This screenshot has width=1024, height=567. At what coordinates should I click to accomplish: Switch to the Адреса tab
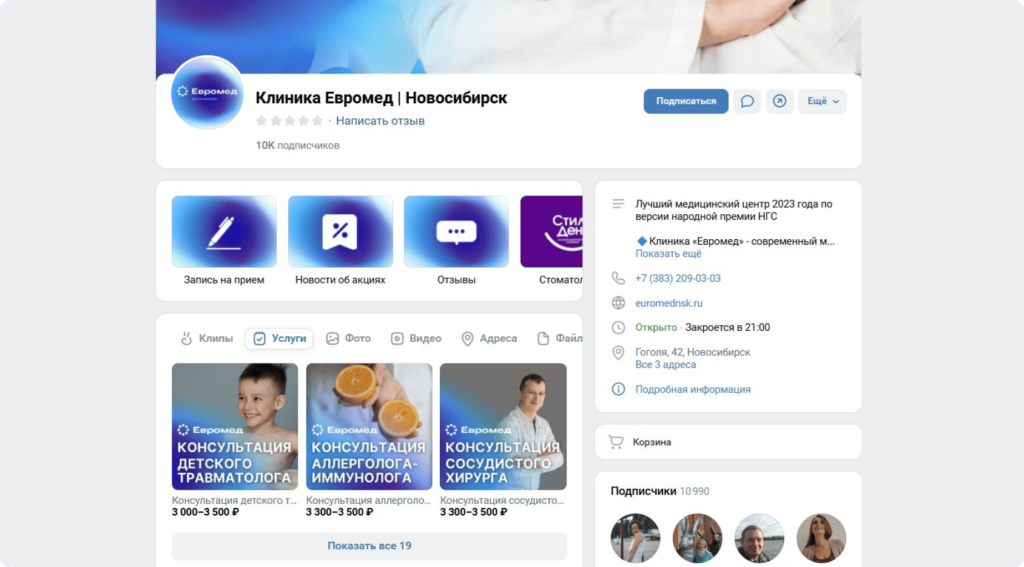(x=489, y=338)
